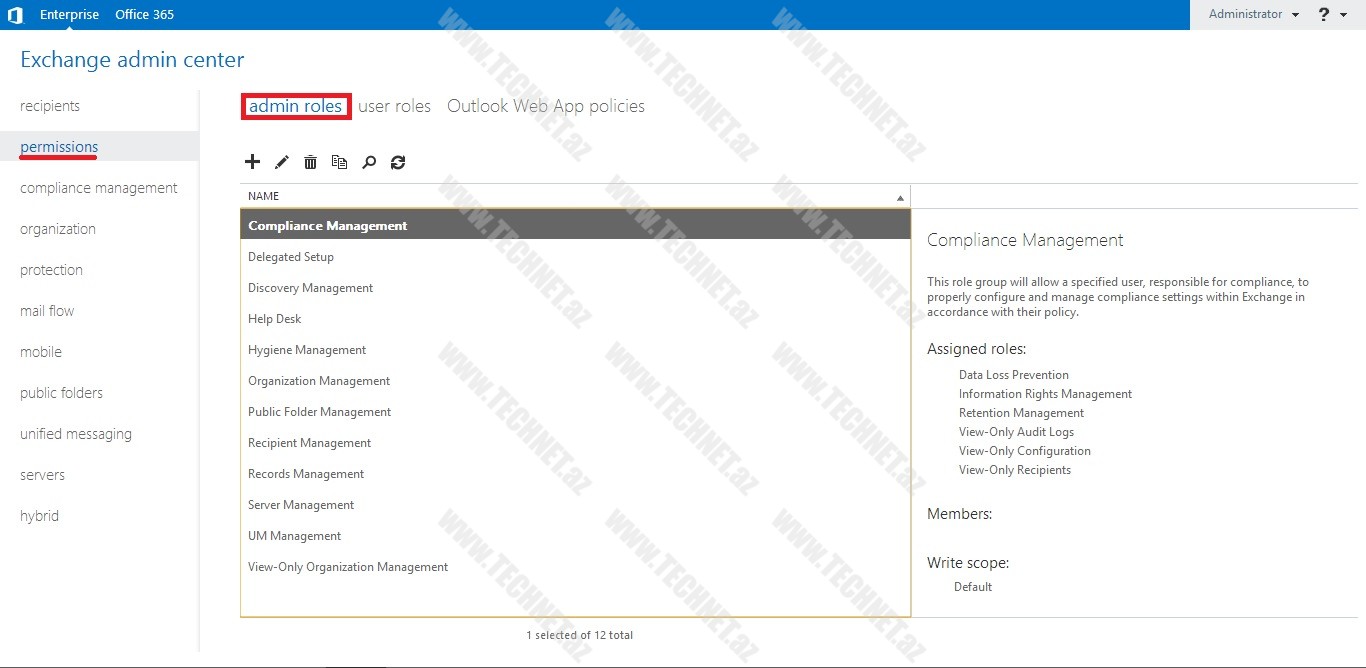Open recipients in the left navigation
The height and width of the screenshot is (668, 1366).
coord(50,106)
